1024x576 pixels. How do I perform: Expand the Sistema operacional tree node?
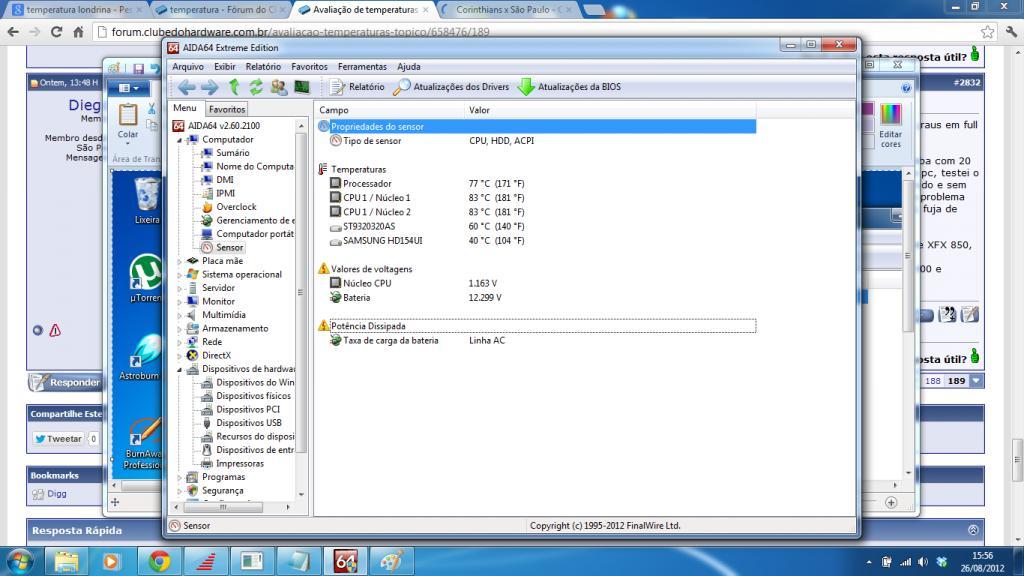point(180,275)
